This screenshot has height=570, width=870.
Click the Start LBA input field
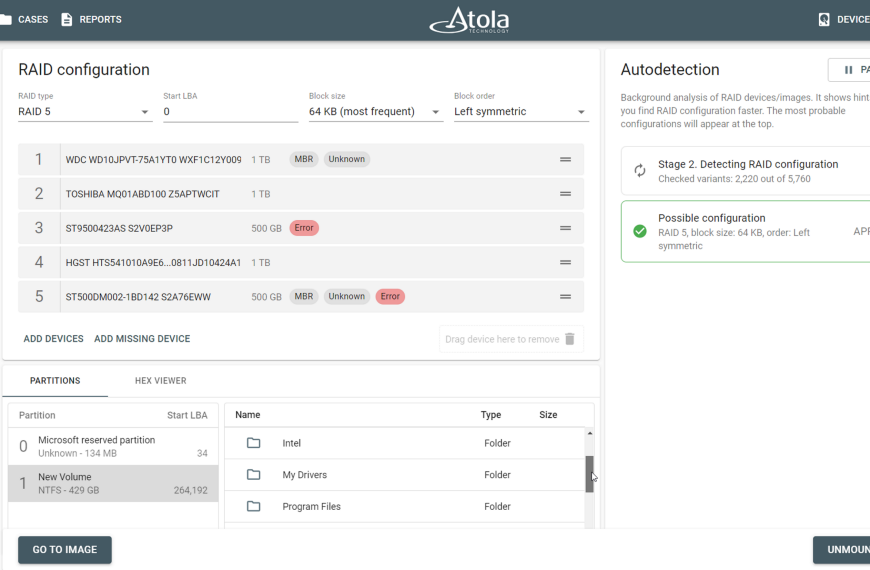230,112
